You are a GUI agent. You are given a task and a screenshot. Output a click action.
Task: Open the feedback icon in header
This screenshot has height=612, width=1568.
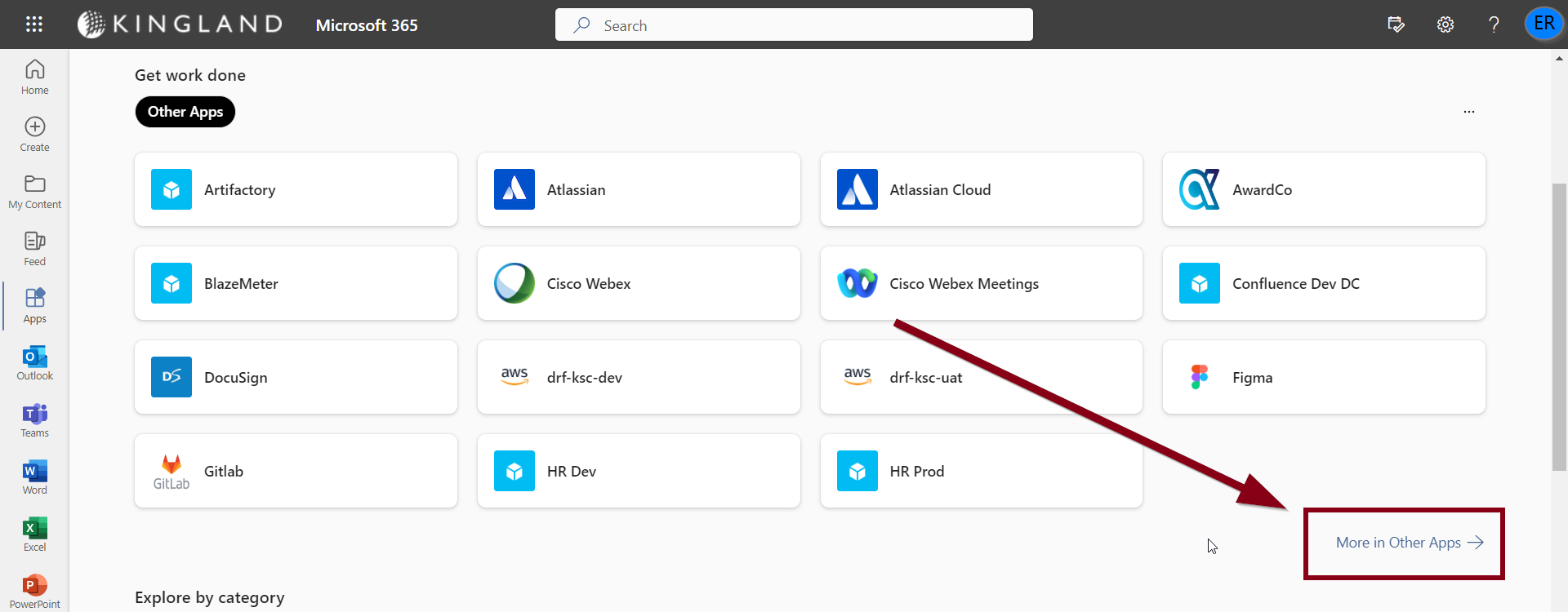click(x=1396, y=24)
